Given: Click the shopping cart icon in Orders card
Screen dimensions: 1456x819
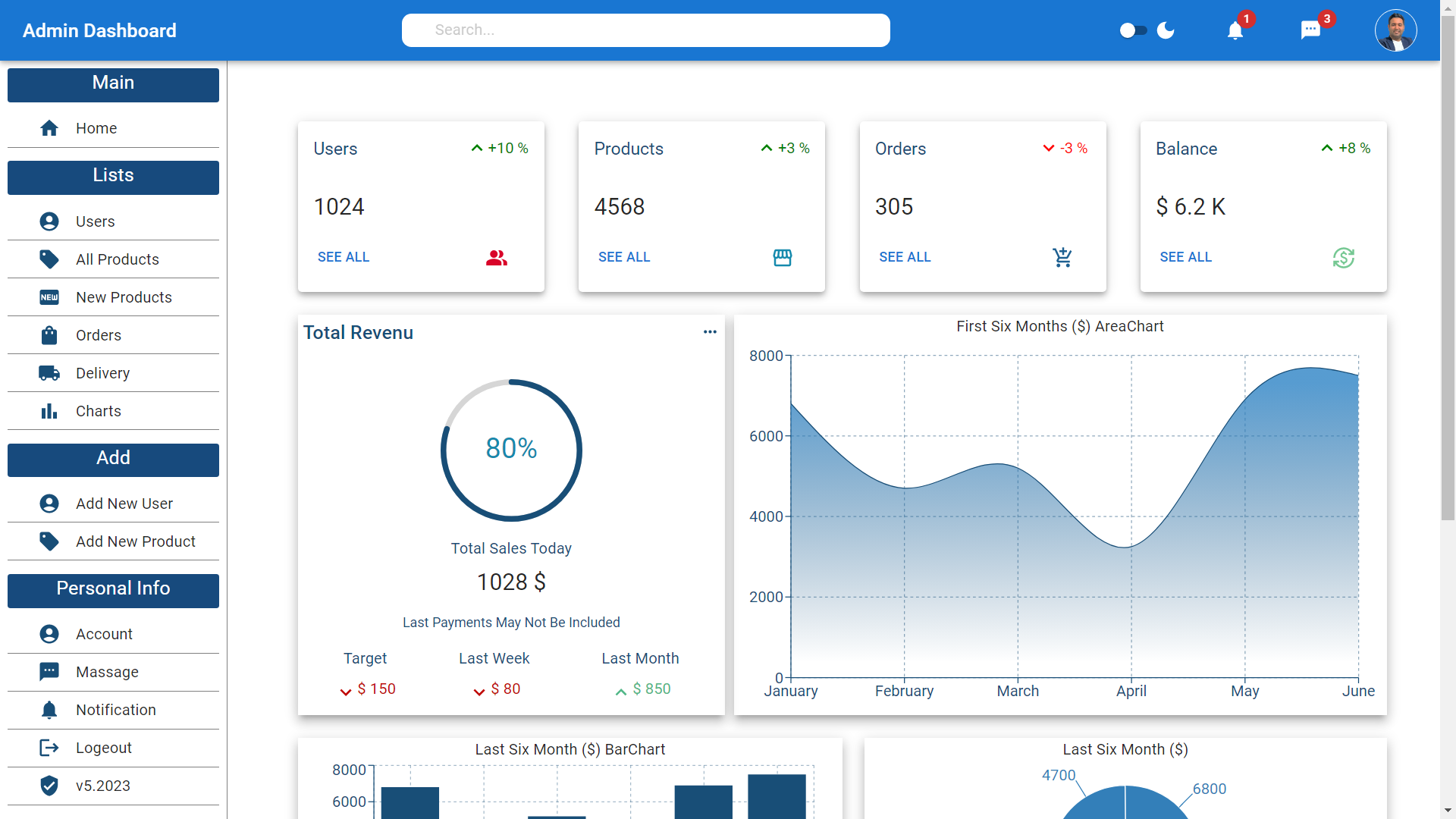Looking at the screenshot, I should (1062, 258).
